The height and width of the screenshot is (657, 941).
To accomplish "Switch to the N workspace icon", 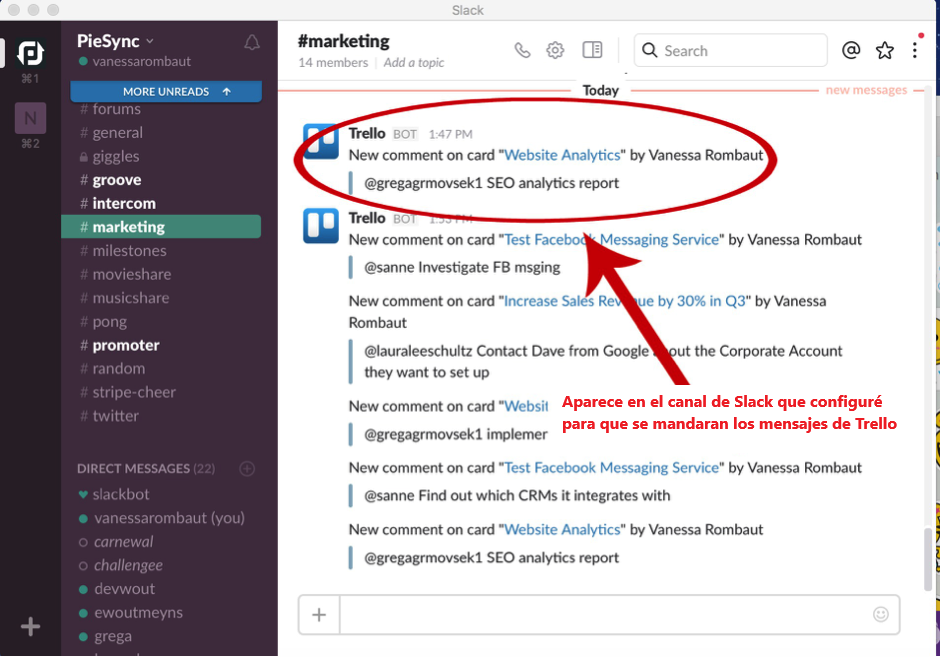I will (x=30, y=118).
